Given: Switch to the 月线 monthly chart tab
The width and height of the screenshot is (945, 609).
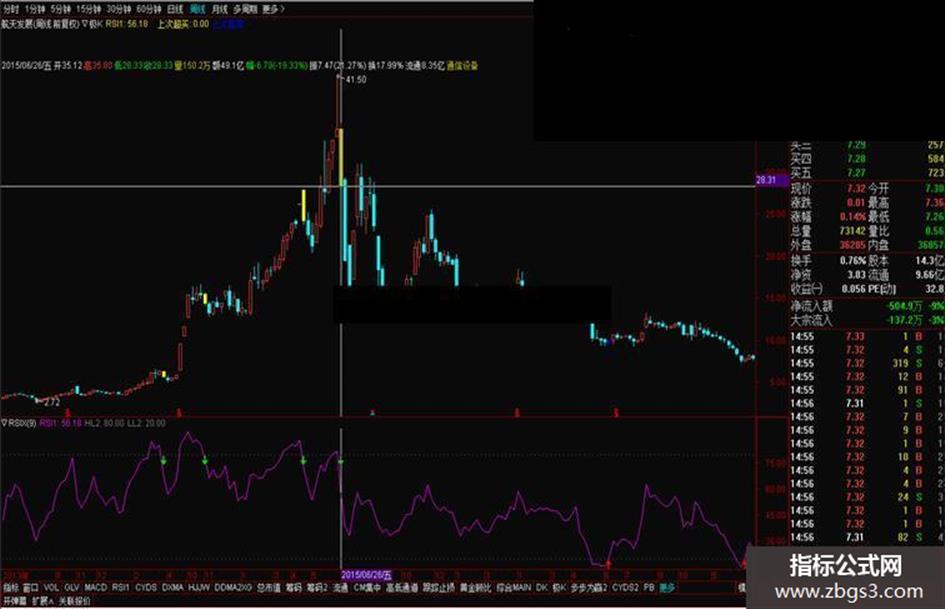Looking at the screenshot, I should pos(220,9).
